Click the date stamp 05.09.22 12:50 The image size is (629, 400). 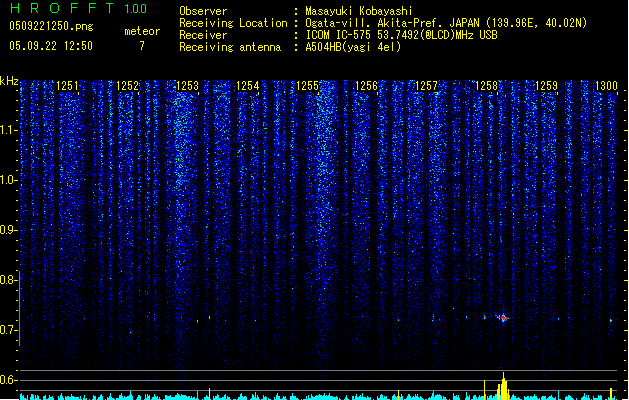click(x=51, y=46)
